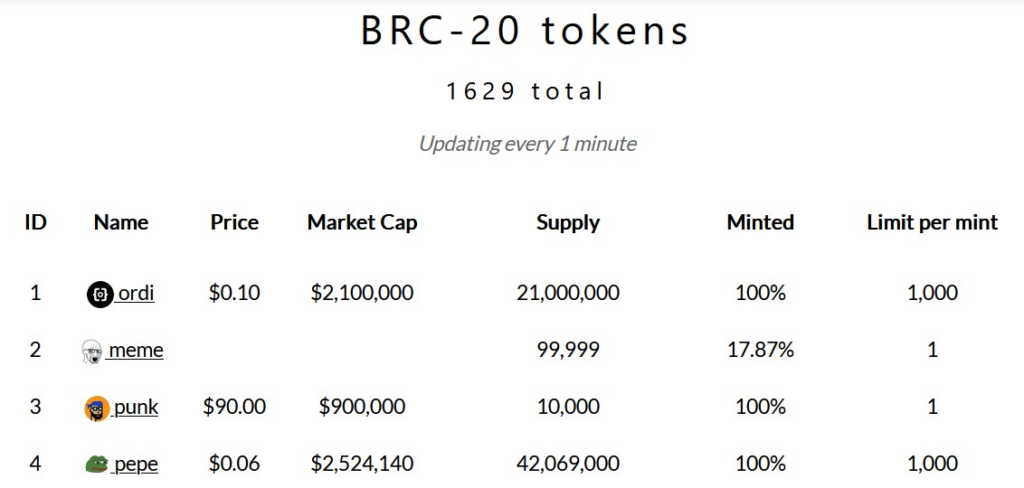
Task: Click the ID column header
Action: 36,222
